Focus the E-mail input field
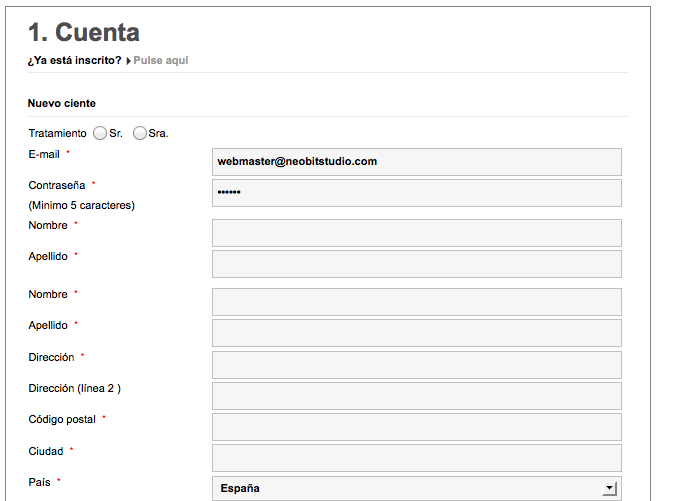Viewport: 692px width, 501px height. click(416, 162)
